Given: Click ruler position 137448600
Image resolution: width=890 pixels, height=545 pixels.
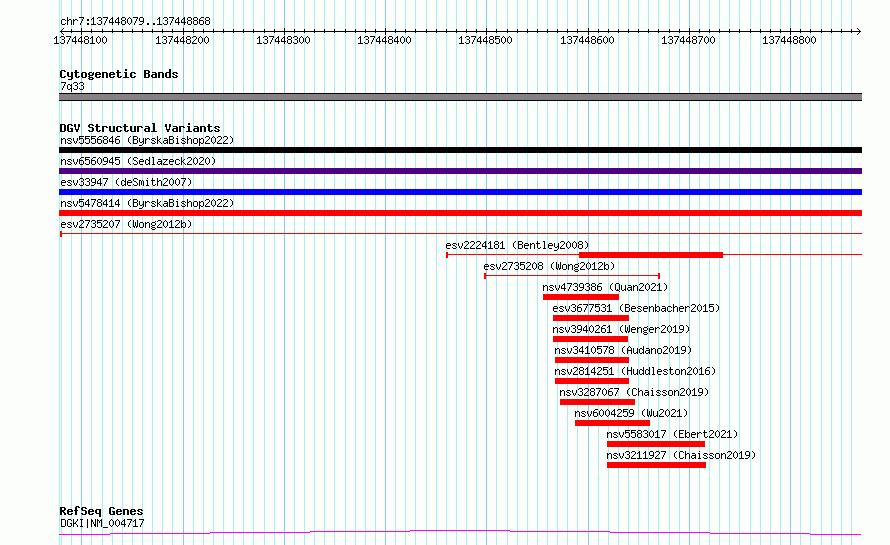Looking at the screenshot, I should 587,40.
